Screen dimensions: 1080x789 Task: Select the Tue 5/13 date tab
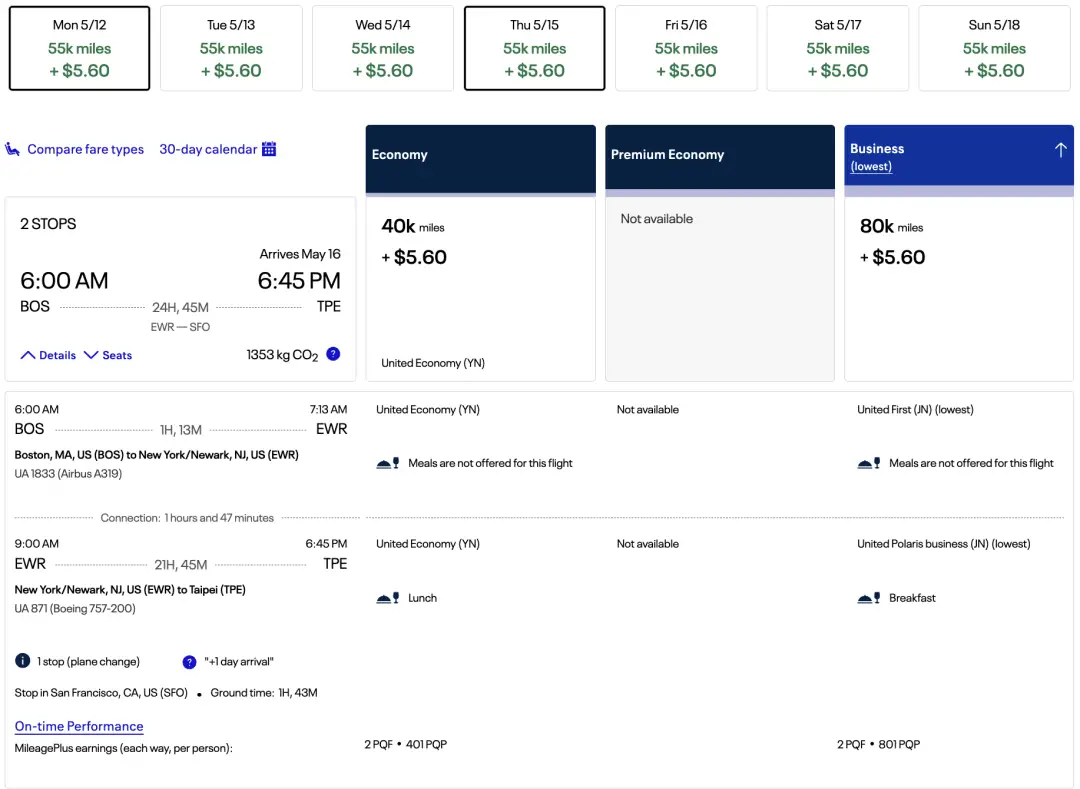(231, 48)
